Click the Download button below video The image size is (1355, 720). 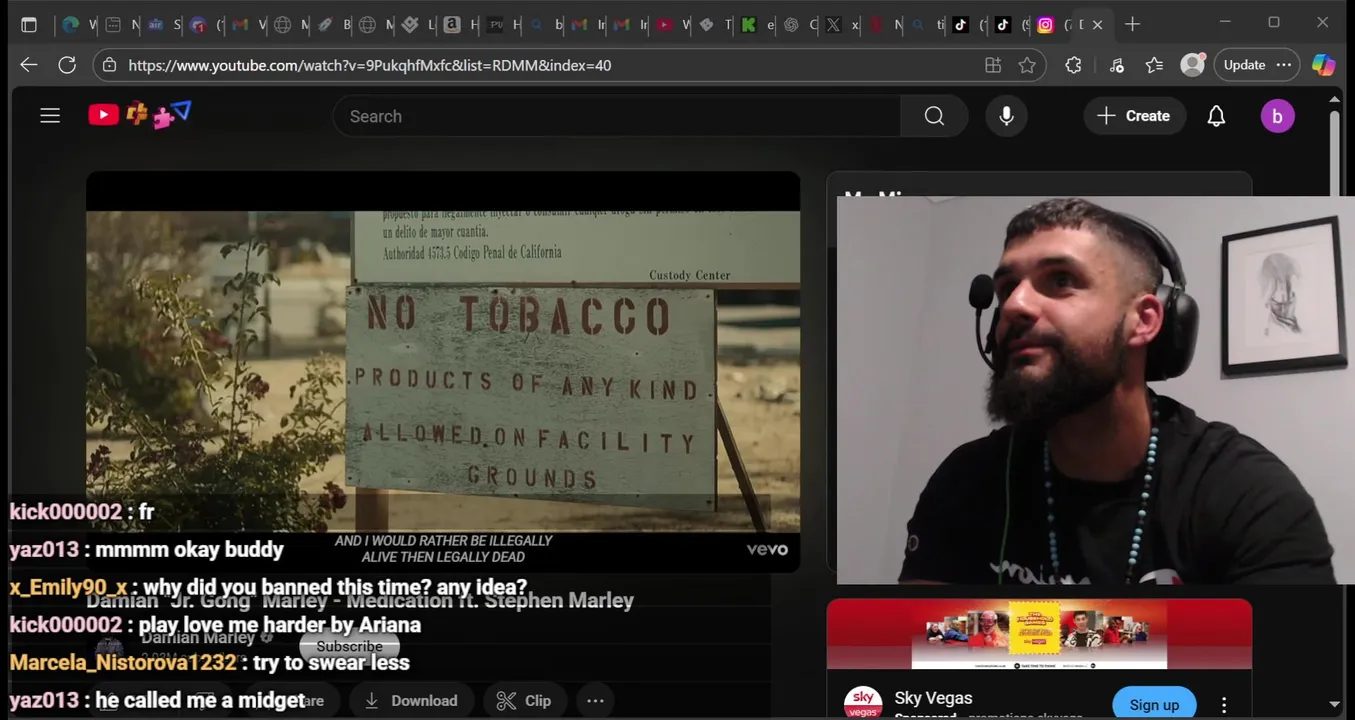(x=410, y=700)
